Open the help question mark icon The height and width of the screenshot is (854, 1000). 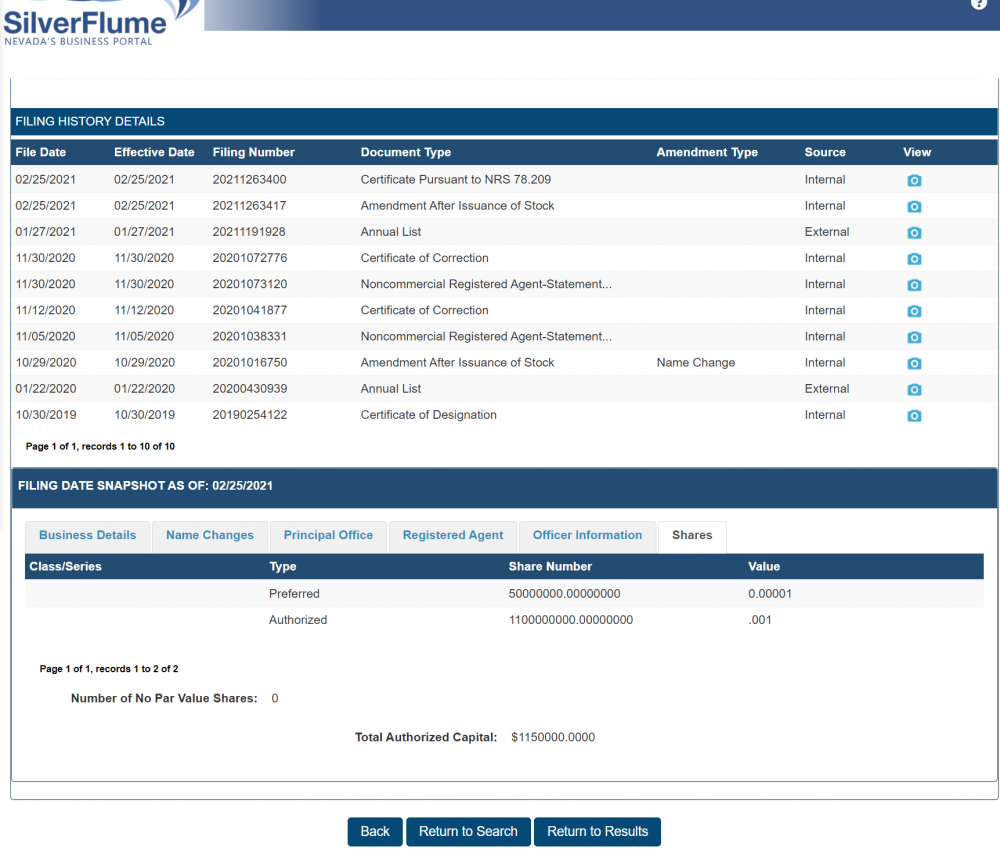click(979, 5)
